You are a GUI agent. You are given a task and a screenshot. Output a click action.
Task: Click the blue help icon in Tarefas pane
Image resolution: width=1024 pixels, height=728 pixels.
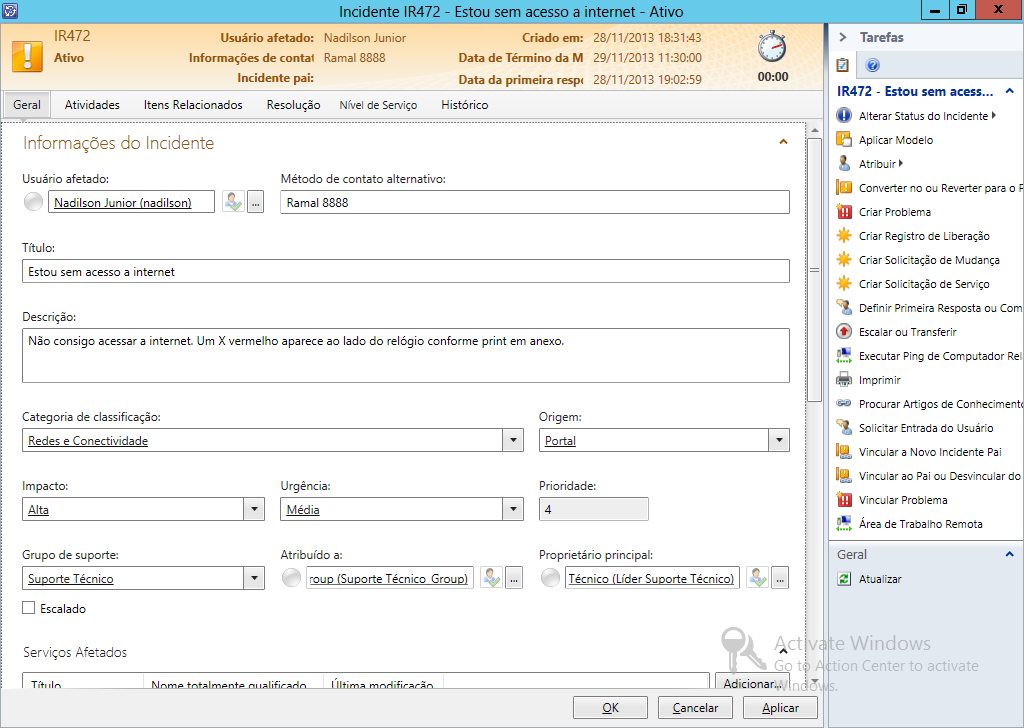pos(872,65)
